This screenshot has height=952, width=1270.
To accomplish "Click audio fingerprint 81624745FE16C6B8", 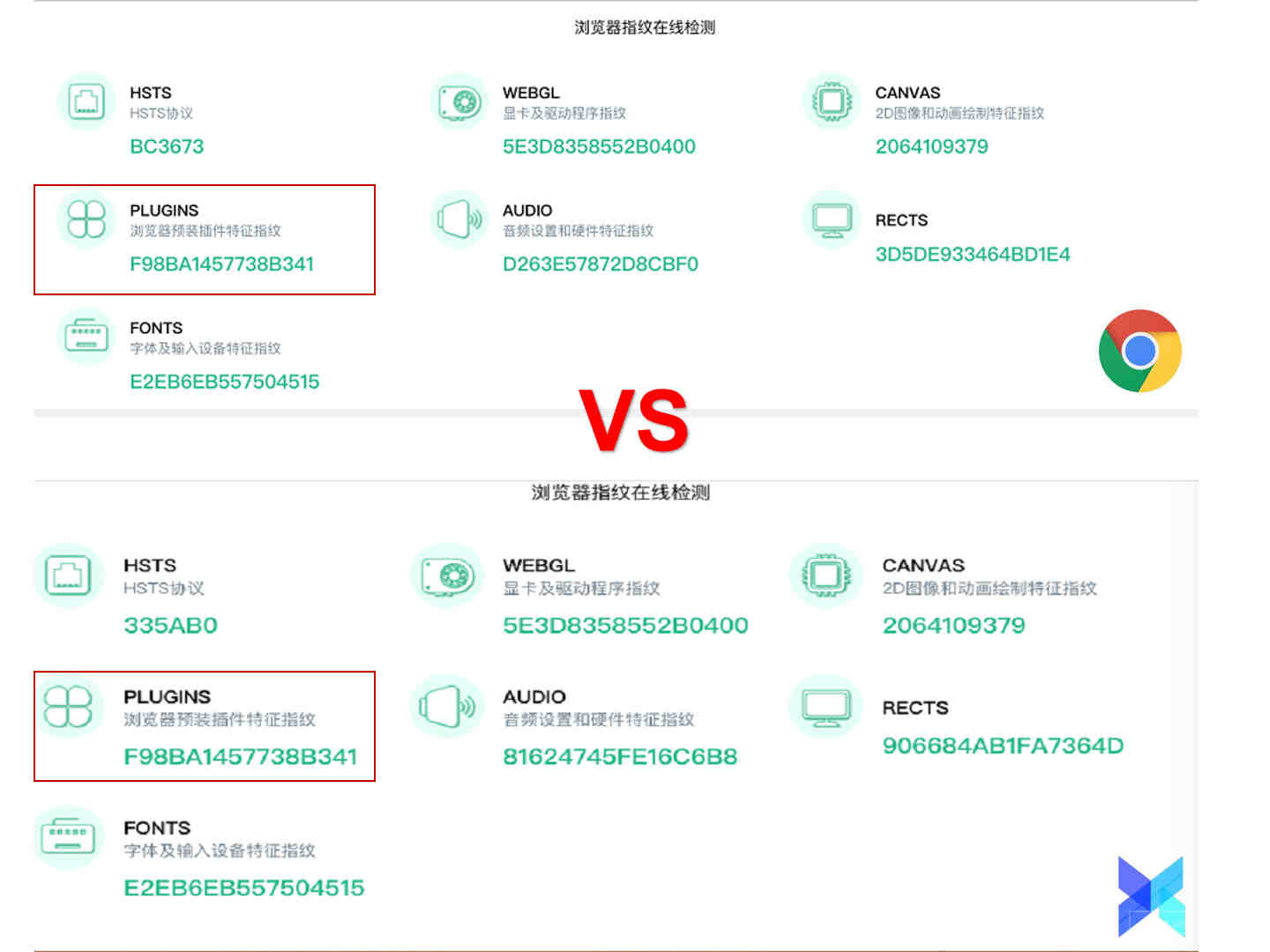I will click(620, 756).
